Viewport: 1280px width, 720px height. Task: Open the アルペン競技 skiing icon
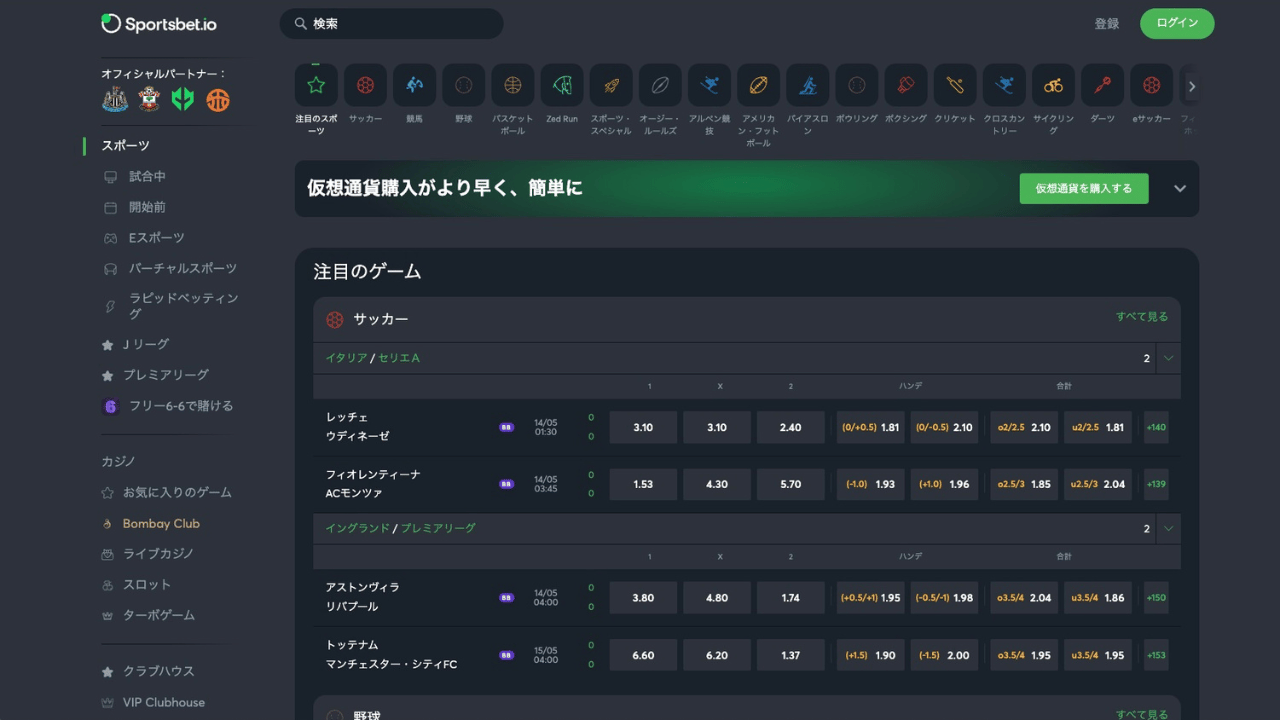pos(709,85)
